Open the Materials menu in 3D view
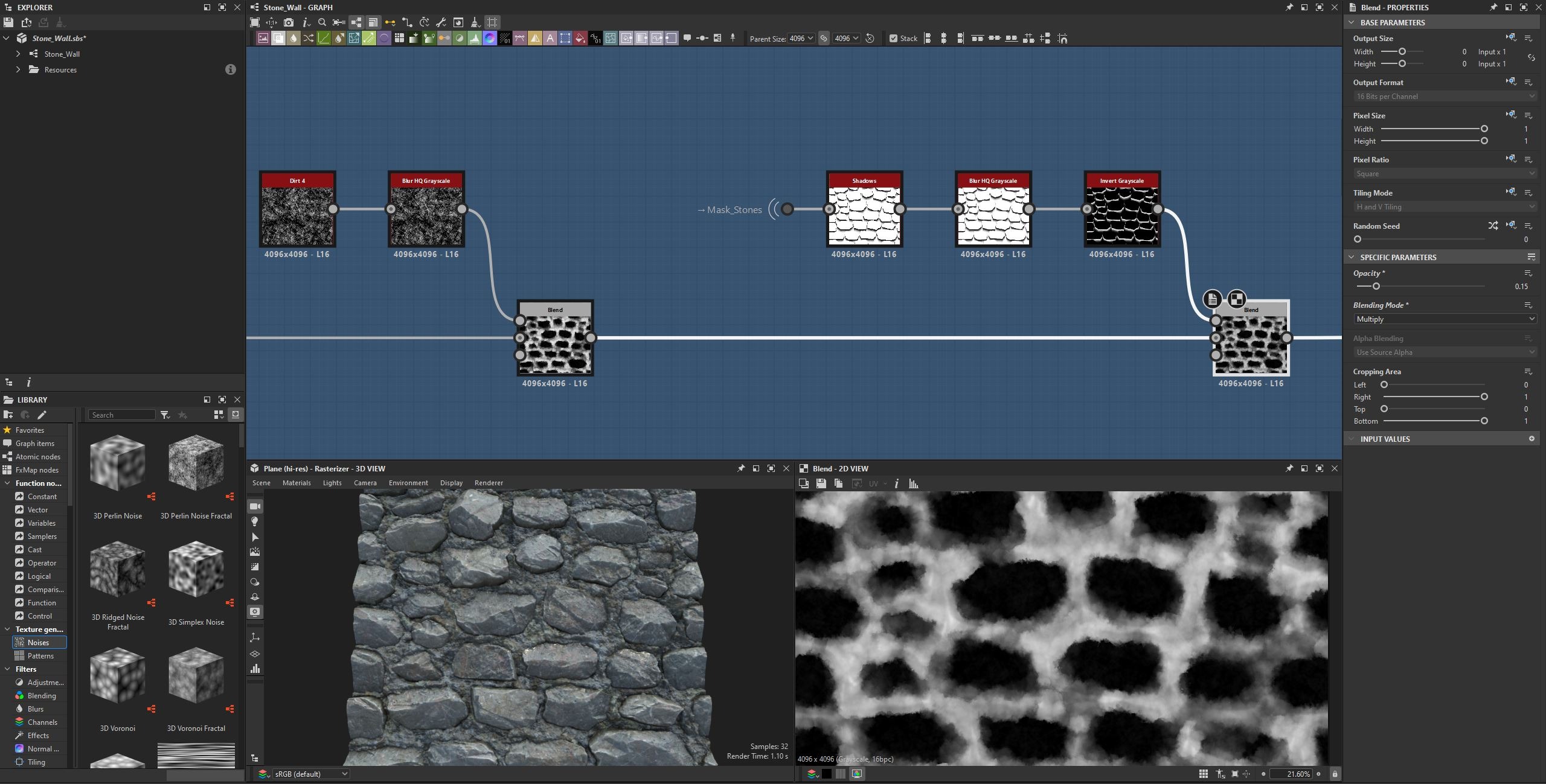 pyautogui.click(x=296, y=483)
